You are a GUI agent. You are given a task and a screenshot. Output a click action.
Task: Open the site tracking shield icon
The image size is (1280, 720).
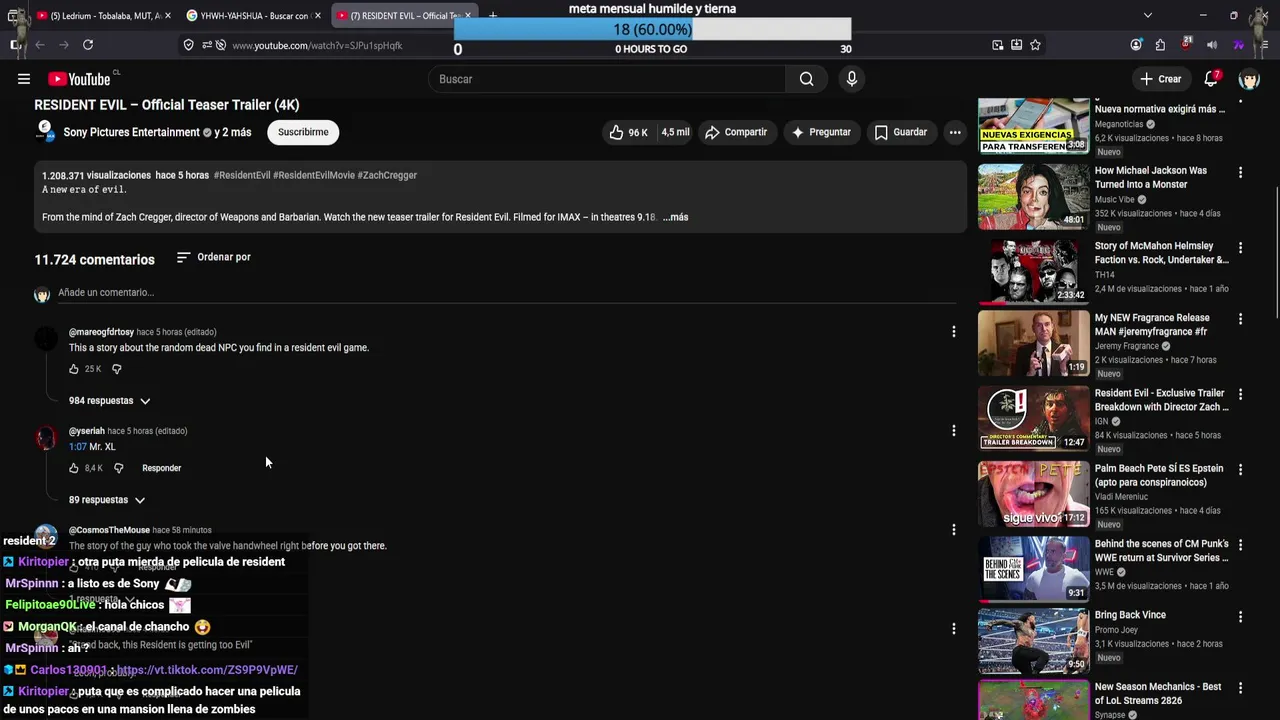point(188,45)
